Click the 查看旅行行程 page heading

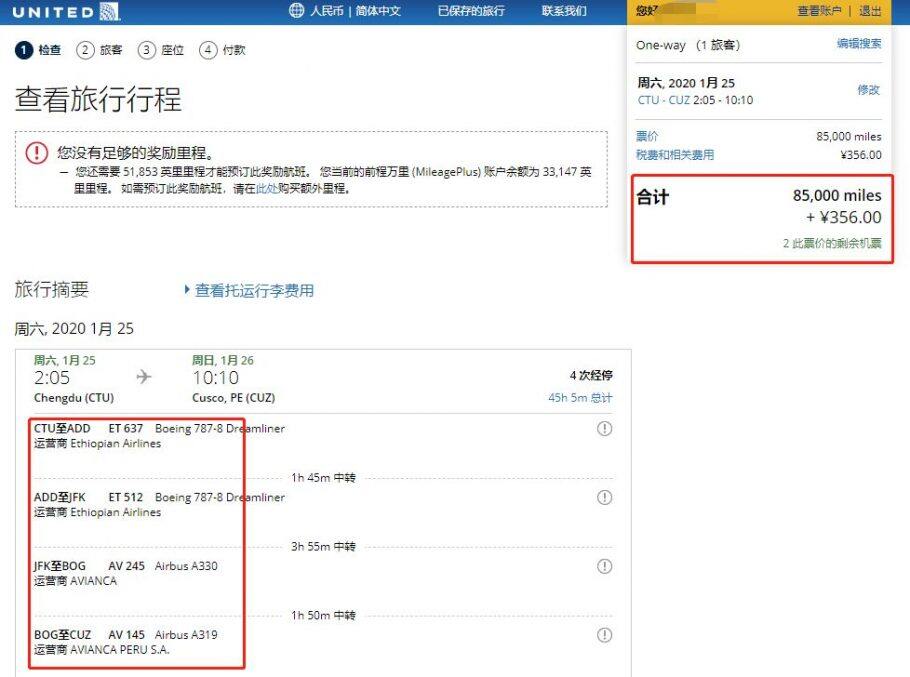[x=98, y=99]
